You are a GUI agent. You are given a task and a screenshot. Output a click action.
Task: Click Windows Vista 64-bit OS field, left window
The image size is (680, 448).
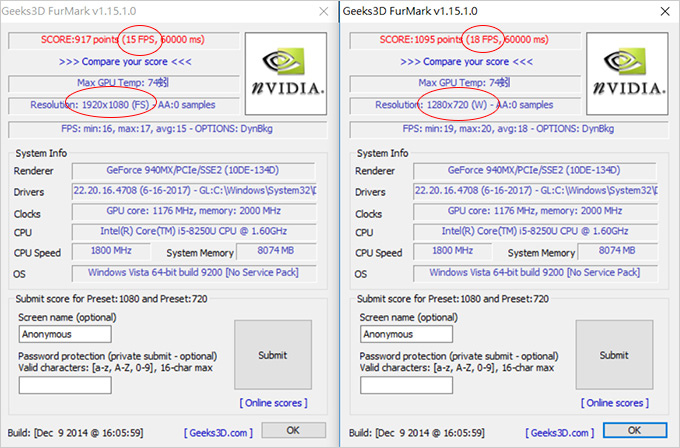point(194,273)
